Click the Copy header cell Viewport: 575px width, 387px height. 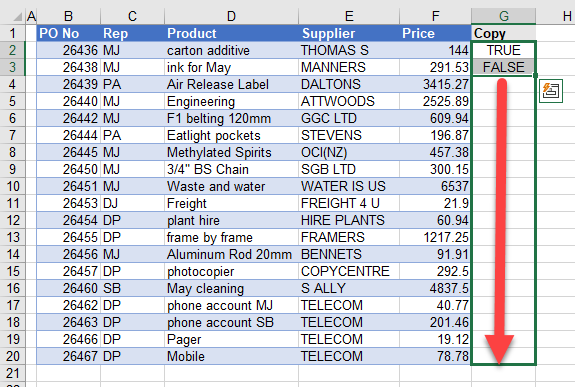[503, 33]
